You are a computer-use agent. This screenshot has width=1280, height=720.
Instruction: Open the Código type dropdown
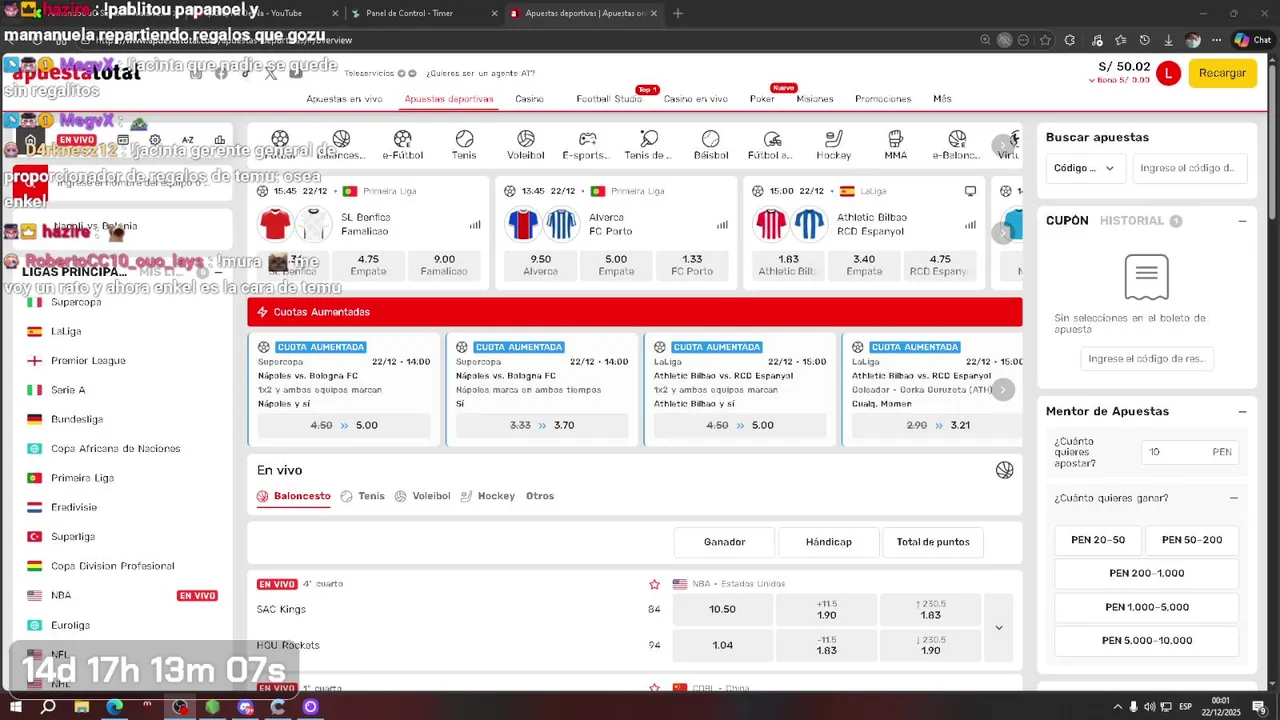point(1086,168)
